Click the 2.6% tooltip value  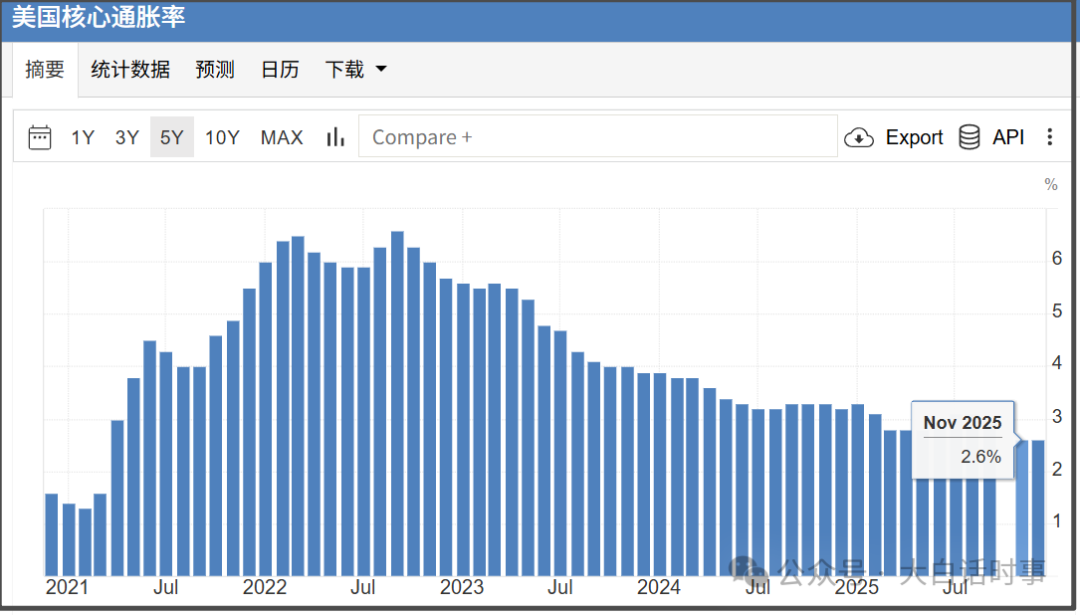pyautogui.click(x=981, y=457)
